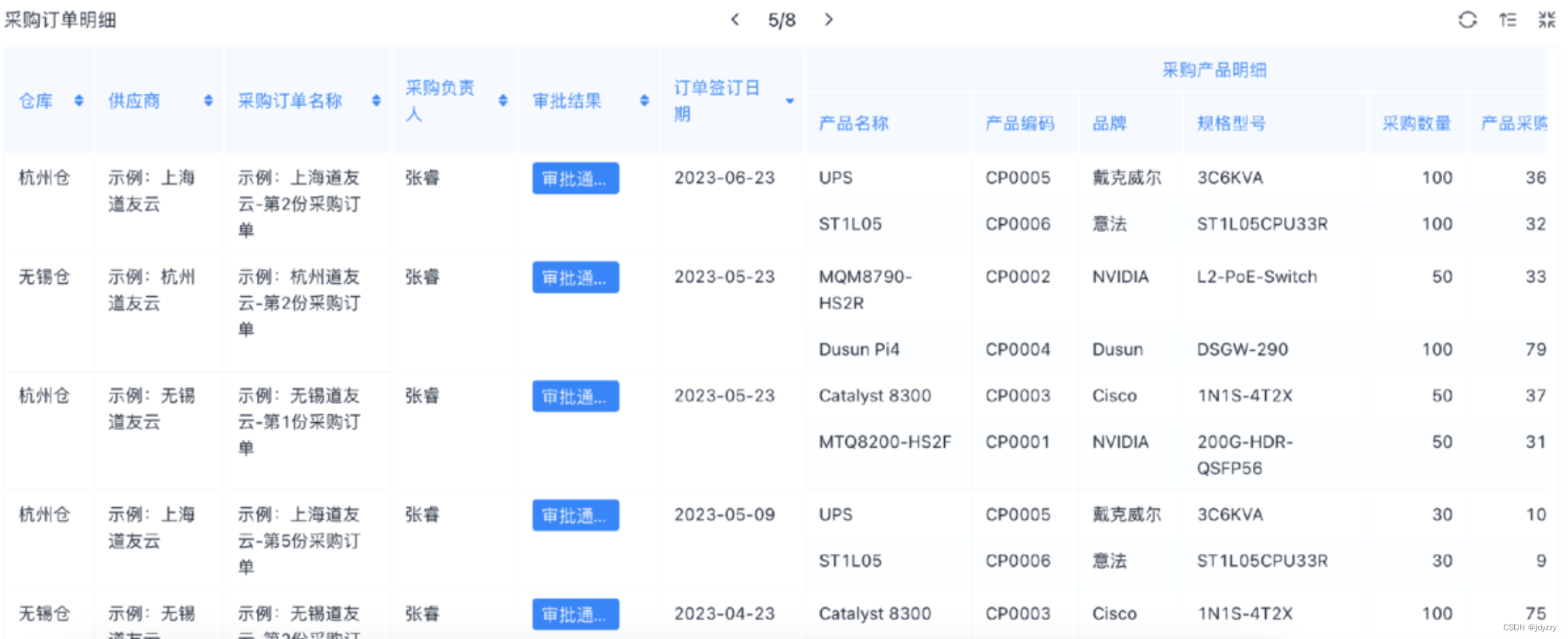The image size is (1568, 639).
Task: Select quantity 79 in Dusun Pi4 row
Action: [1536, 349]
